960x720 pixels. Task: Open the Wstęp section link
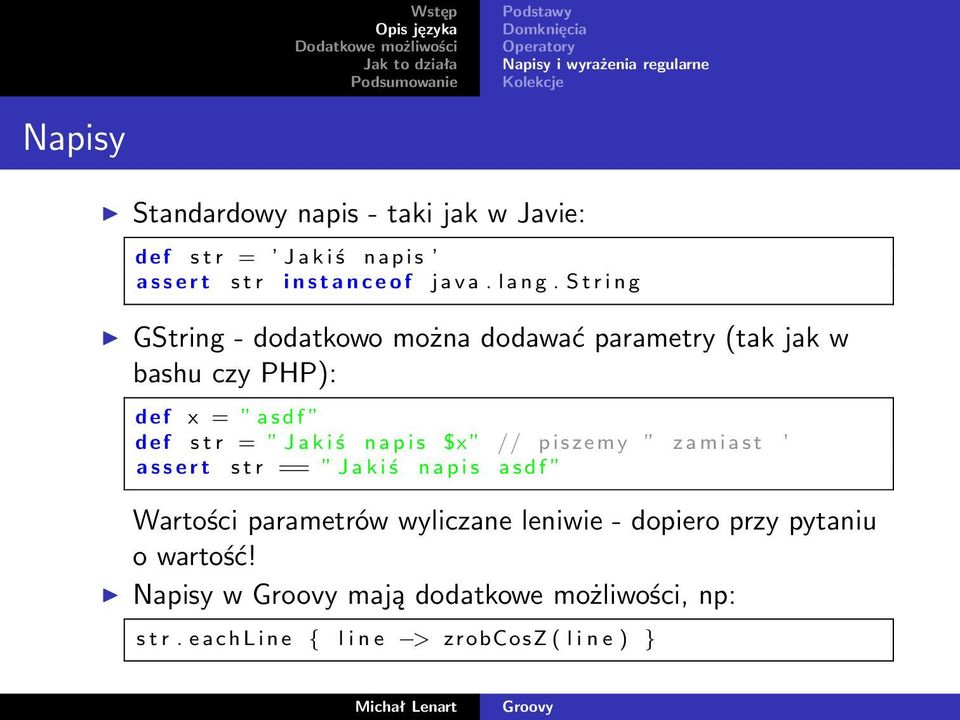pos(433,12)
